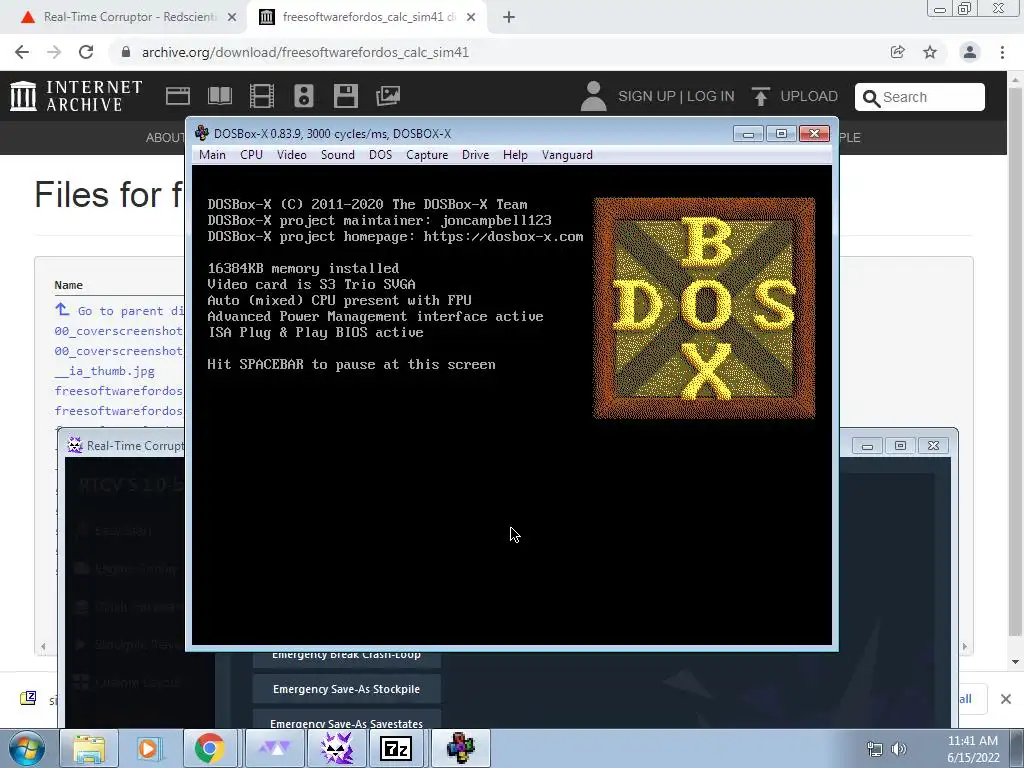Viewport: 1024px width, 768px height.
Task: Click the DOSBox-X title bar icon
Action: 202,133
